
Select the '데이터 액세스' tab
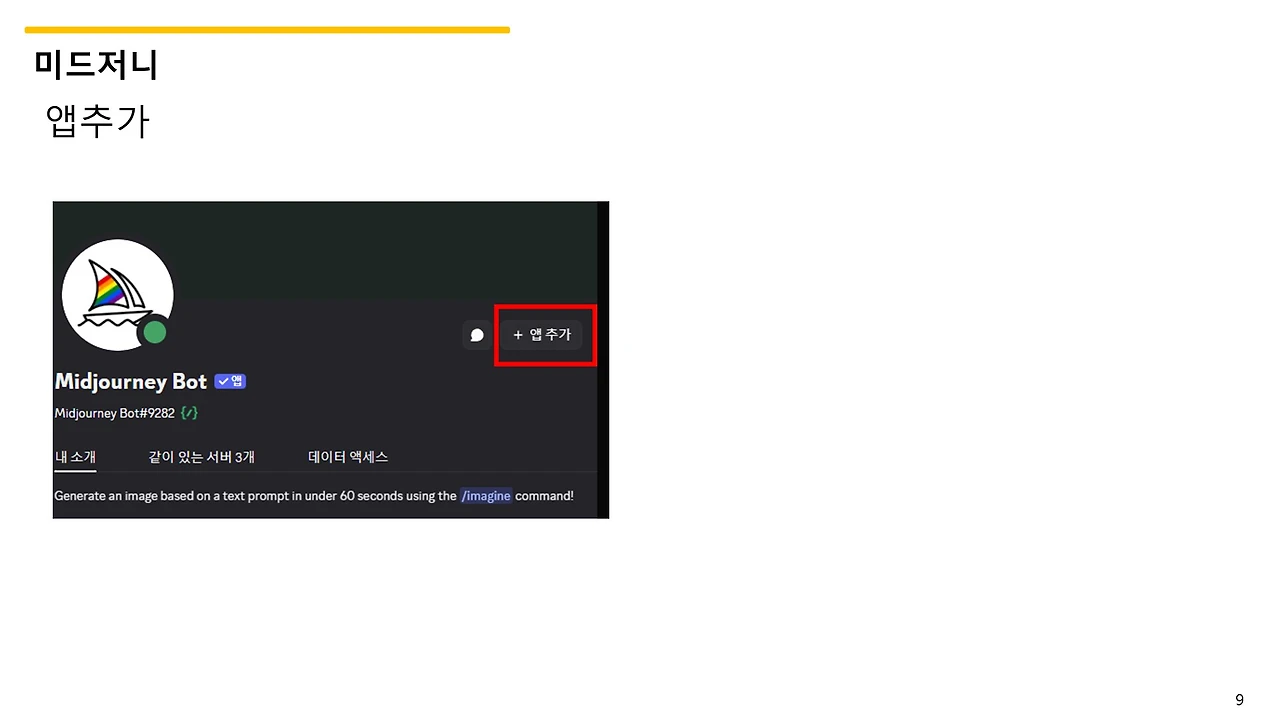[348, 457]
